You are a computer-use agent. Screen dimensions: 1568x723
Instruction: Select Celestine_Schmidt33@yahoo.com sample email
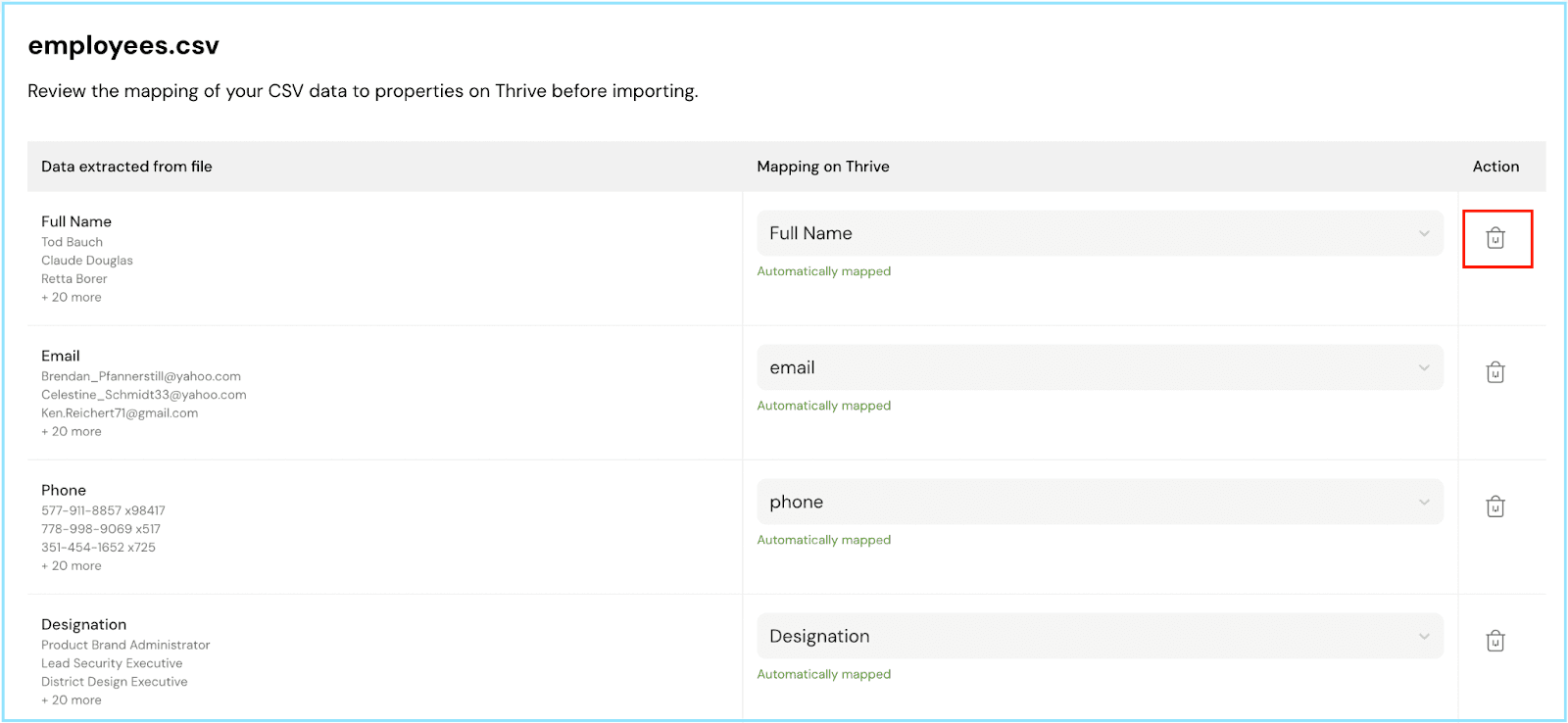tap(144, 395)
